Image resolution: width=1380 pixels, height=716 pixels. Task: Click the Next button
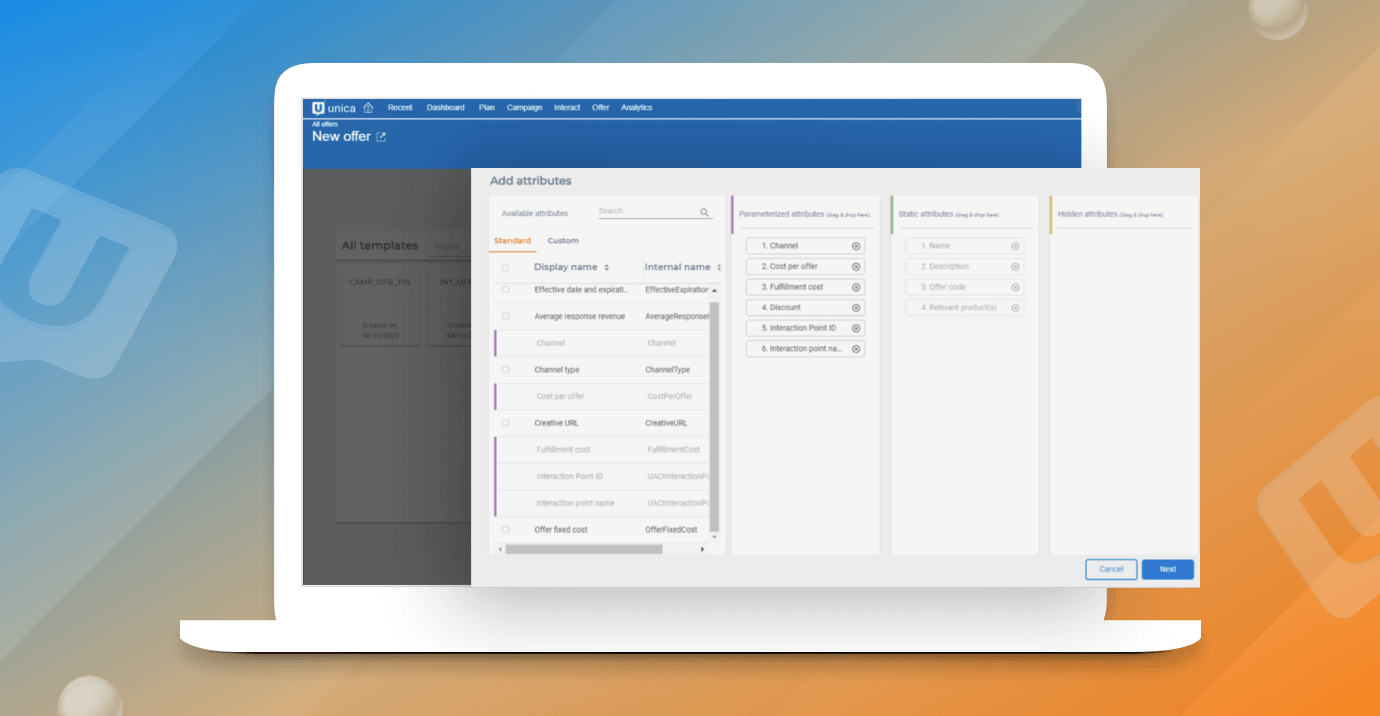pos(1168,569)
